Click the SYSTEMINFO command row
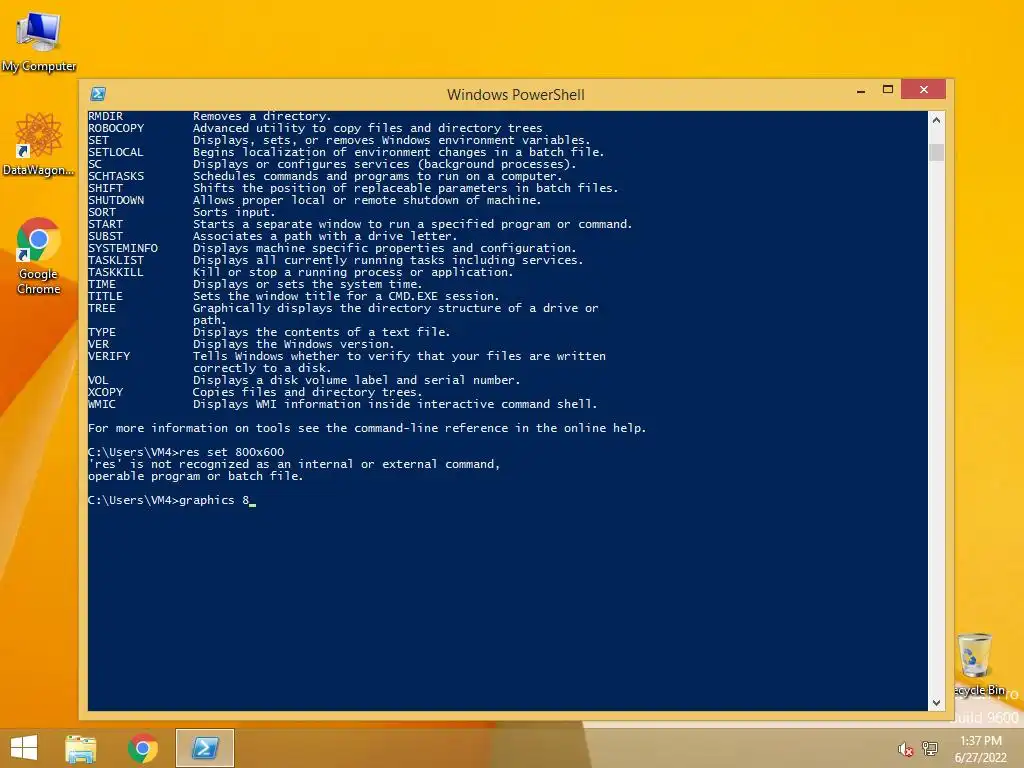1024x768 pixels. point(332,248)
